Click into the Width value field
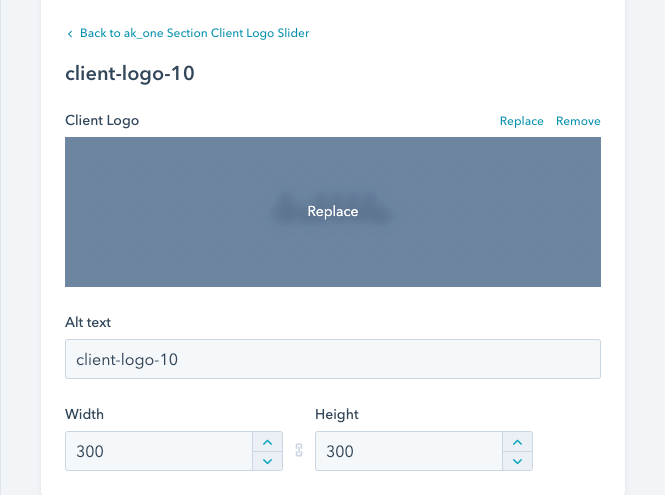Image resolution: width=665 pixels, height=495 pixels. pos(158,451)
